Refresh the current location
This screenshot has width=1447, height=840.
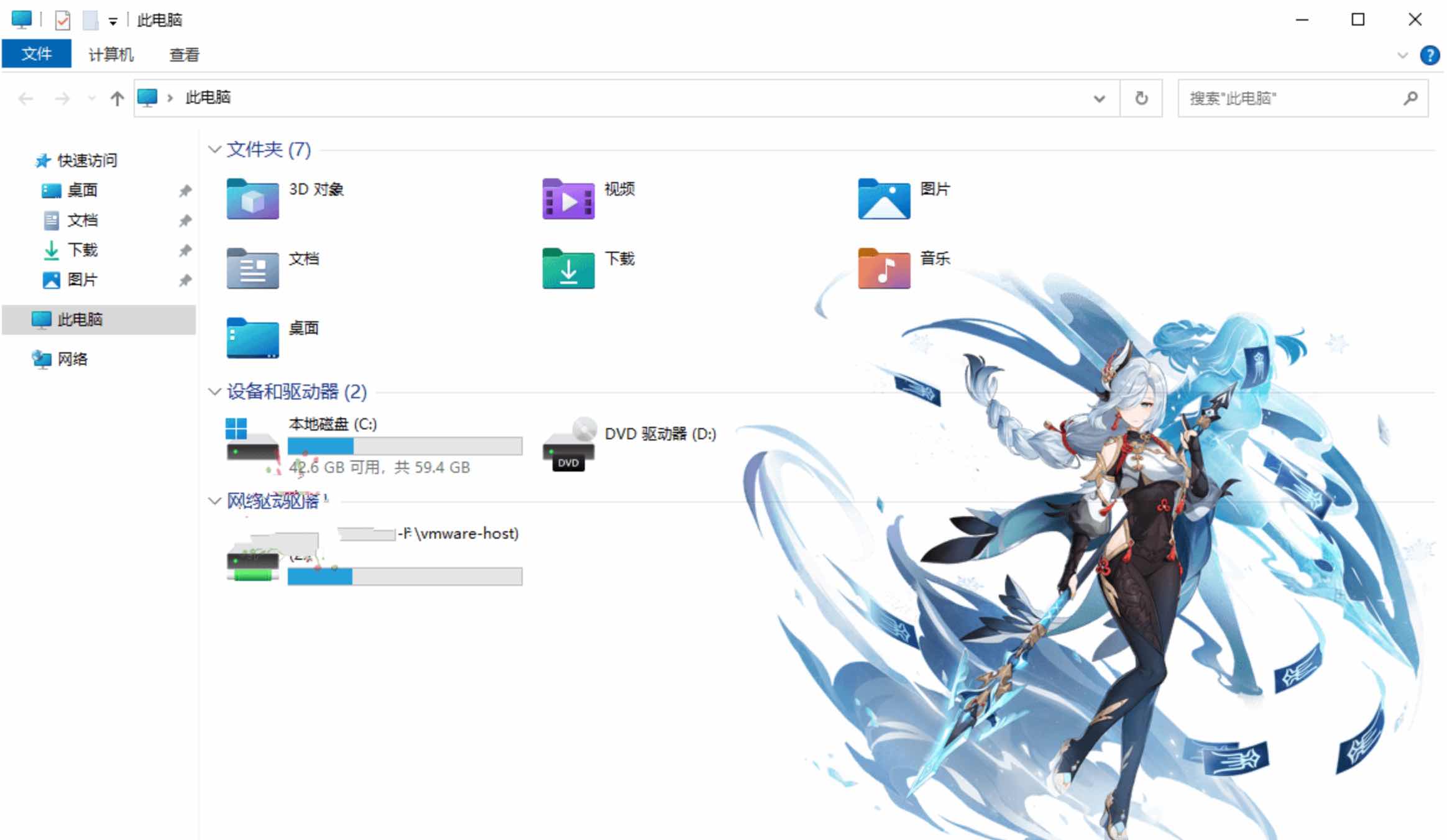tap(1141, 98)
